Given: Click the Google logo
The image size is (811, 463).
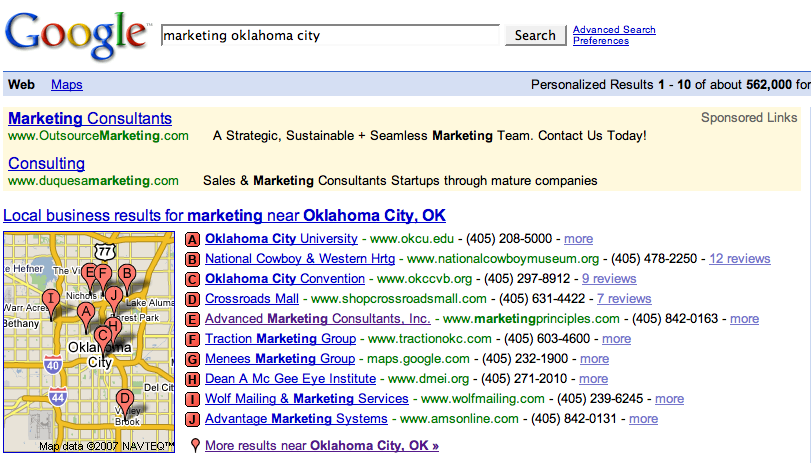Looking at the screenshot, I should 76,35.
